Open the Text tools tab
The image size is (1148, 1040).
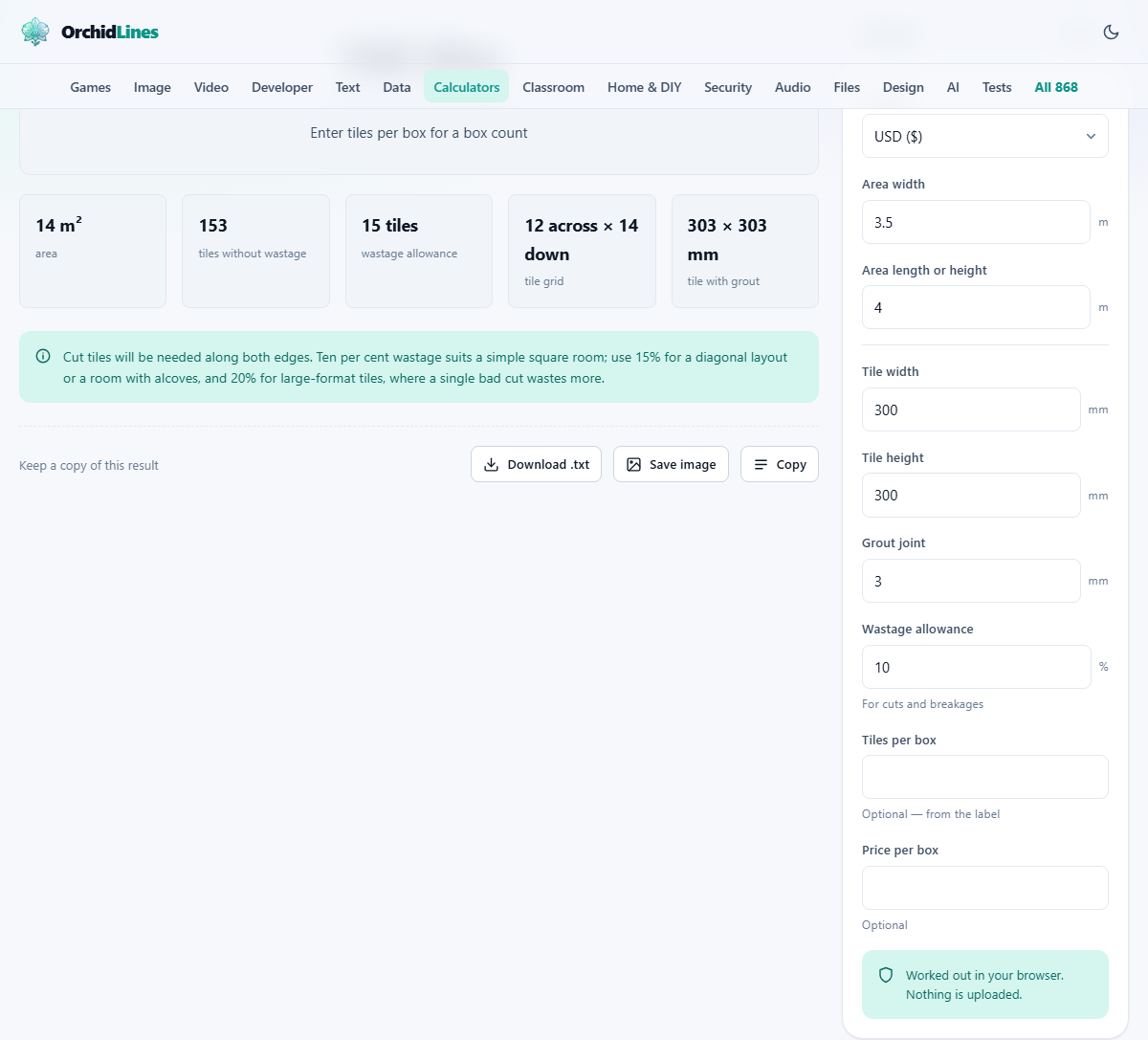[348, 87]
